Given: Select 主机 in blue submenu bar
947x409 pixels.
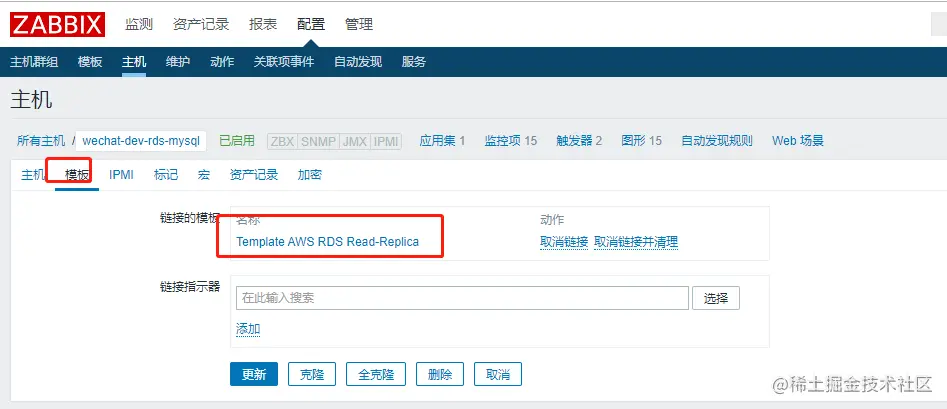Looking at the screenshot, I should tap(133, 62).
